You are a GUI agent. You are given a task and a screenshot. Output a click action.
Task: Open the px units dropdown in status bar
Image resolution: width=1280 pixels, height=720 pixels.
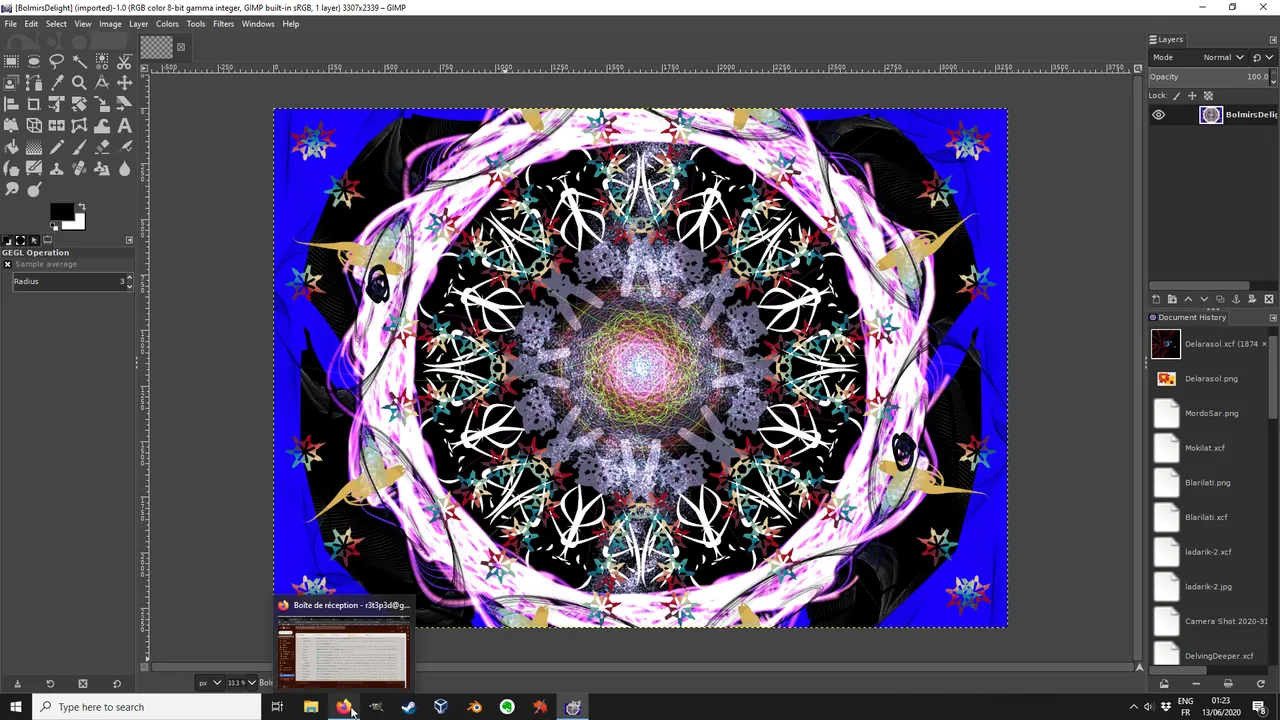tap(209, 683)
